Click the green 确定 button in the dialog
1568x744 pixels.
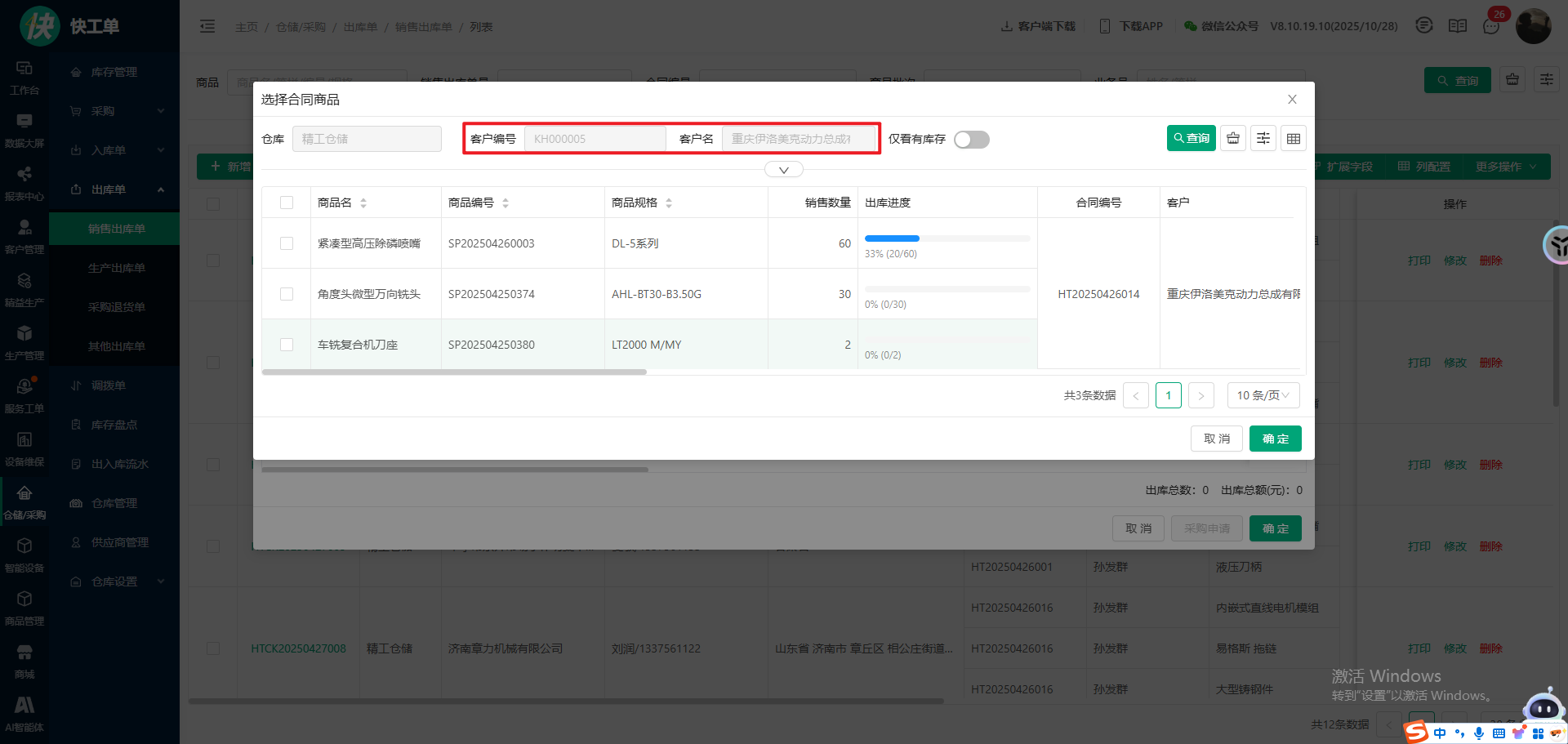pyautogui.click(x=1275, y=439)
